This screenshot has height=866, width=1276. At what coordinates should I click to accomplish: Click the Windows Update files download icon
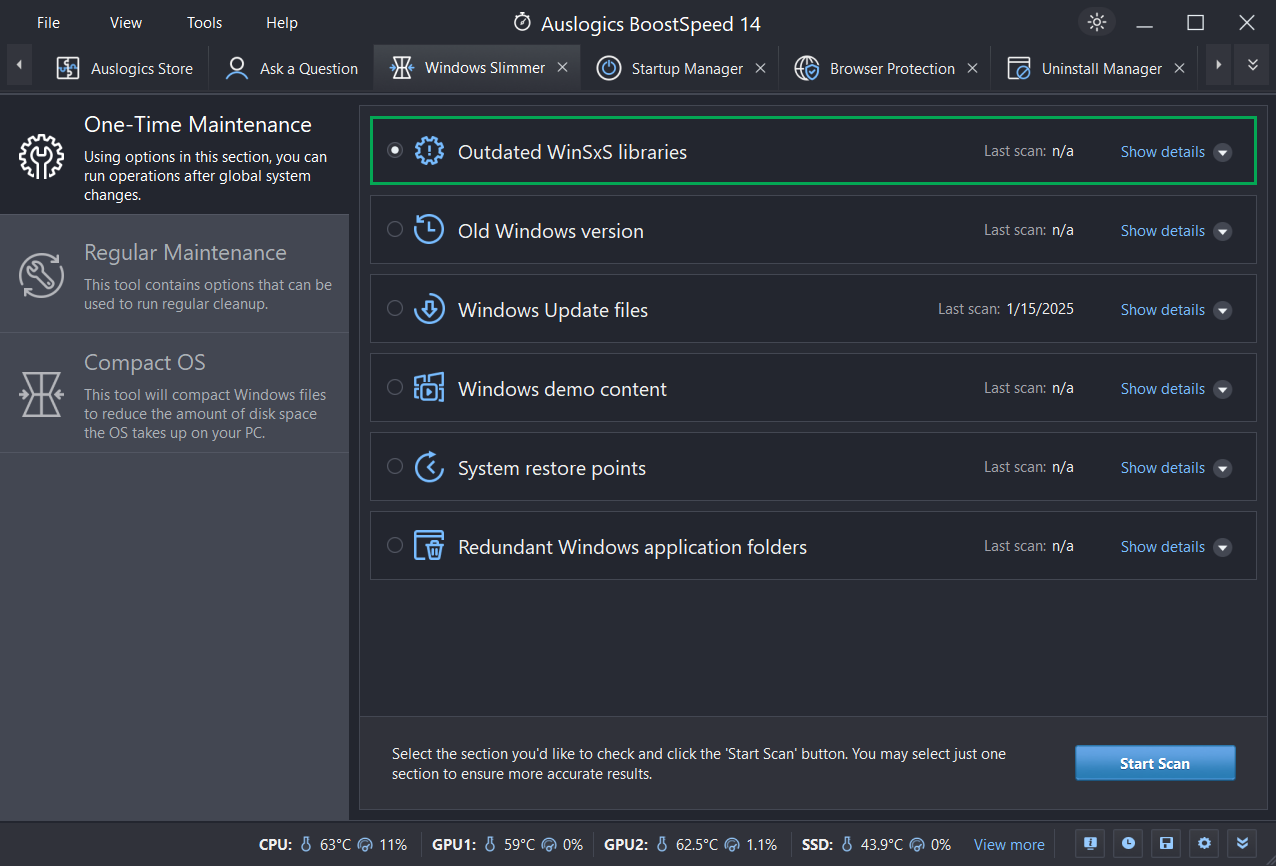429,309
